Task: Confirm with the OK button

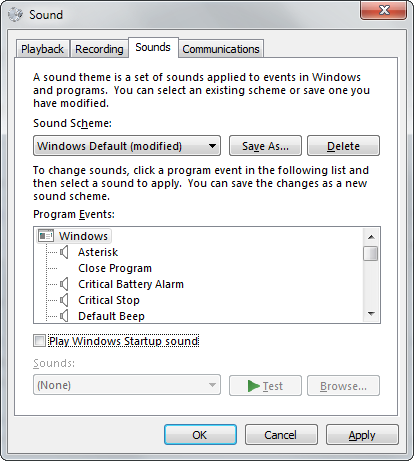Action: pyautogui.click(x=200, y=435)
